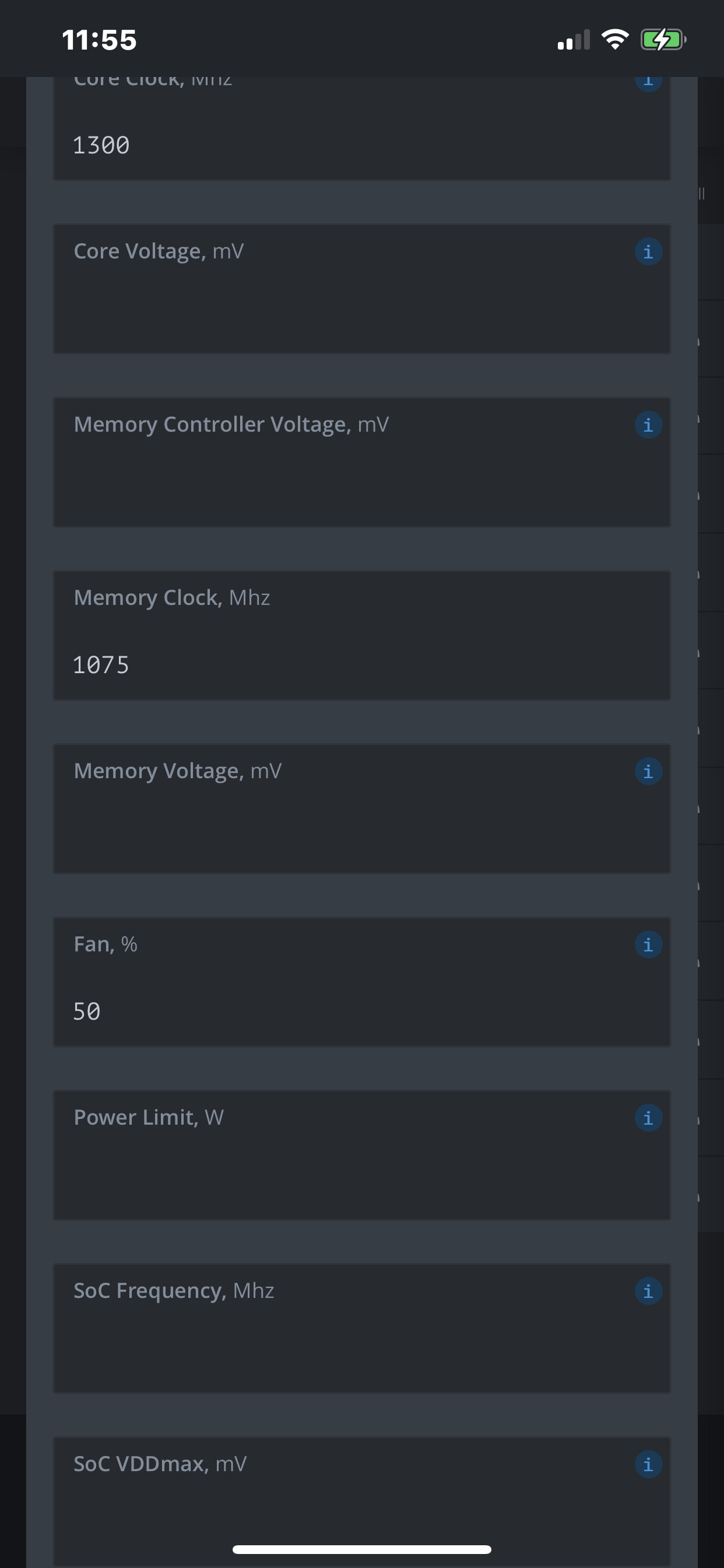The width and height of the screenshot is (724, 1568).
Task: Edit the Core Clock value 1300
Action: (361, 145)
